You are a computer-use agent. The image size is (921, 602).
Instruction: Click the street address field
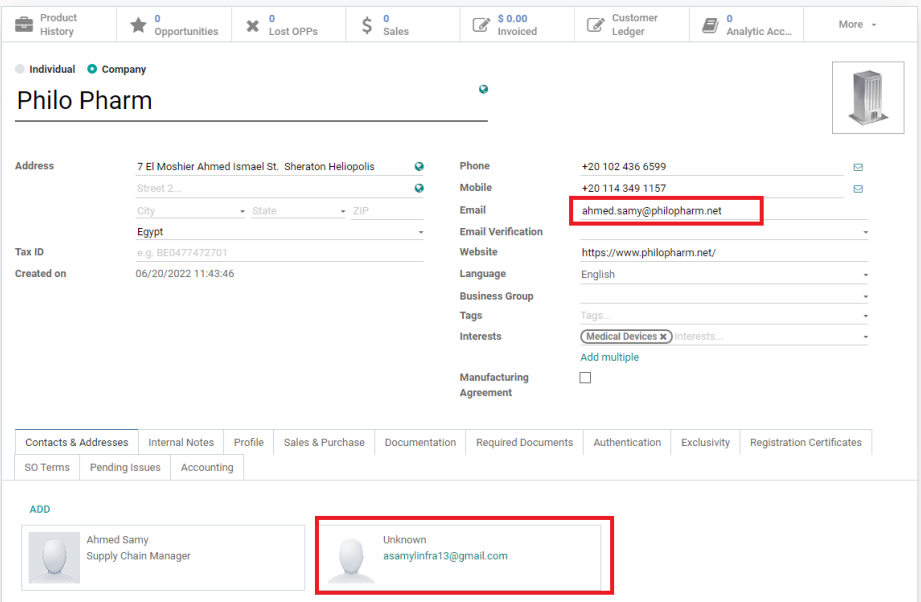273,166
